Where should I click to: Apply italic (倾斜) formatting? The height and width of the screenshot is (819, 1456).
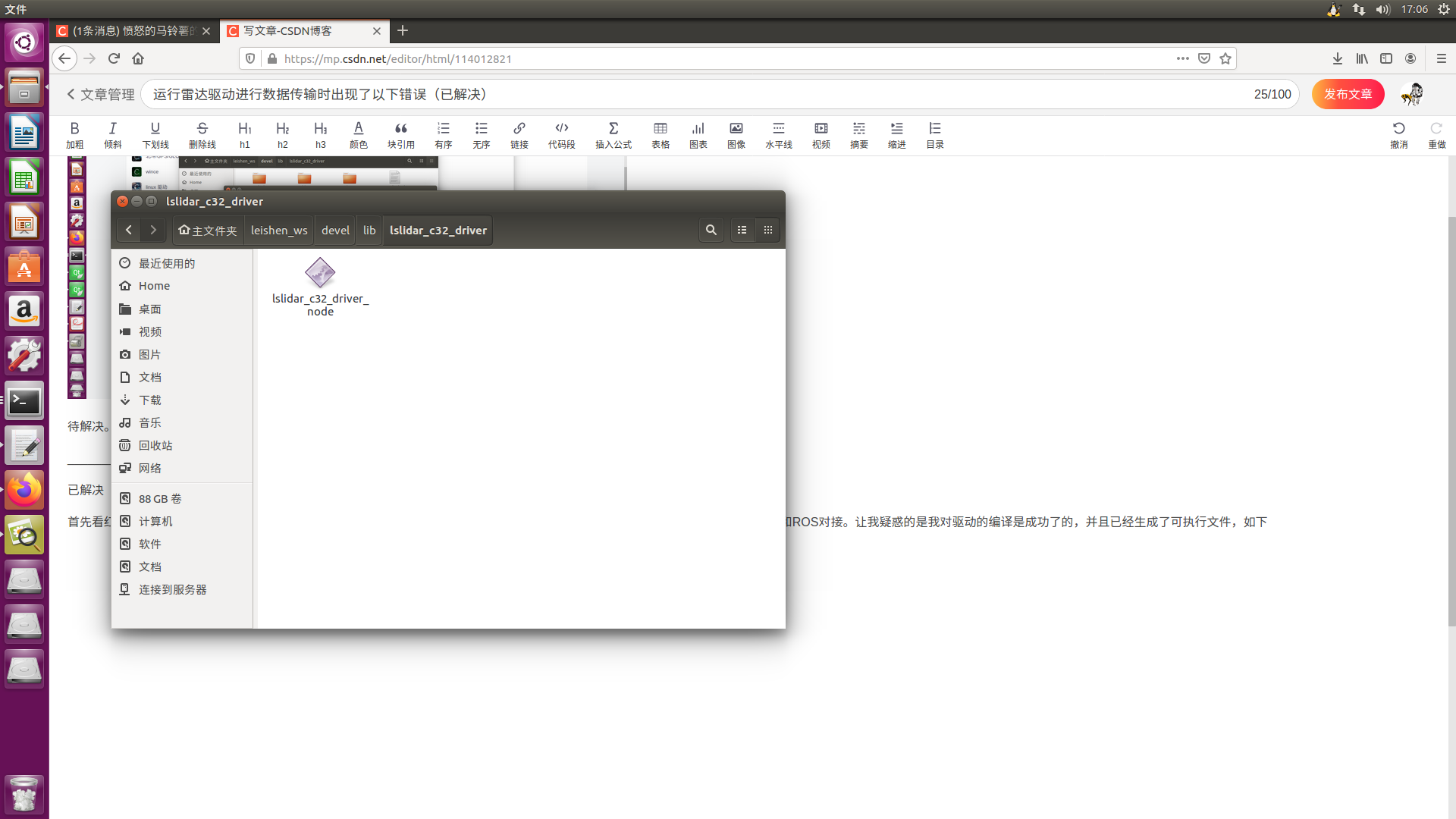(112, 135)
